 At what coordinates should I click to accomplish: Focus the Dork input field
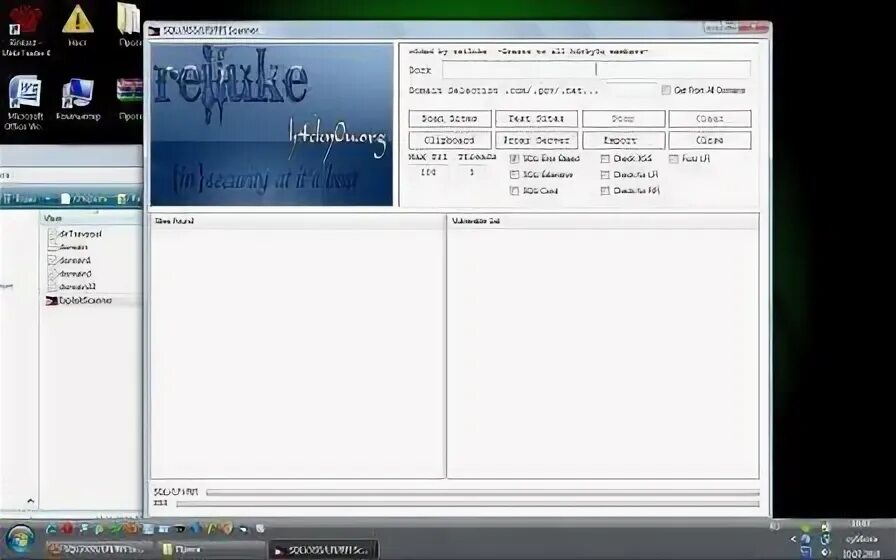click(596, 70)
